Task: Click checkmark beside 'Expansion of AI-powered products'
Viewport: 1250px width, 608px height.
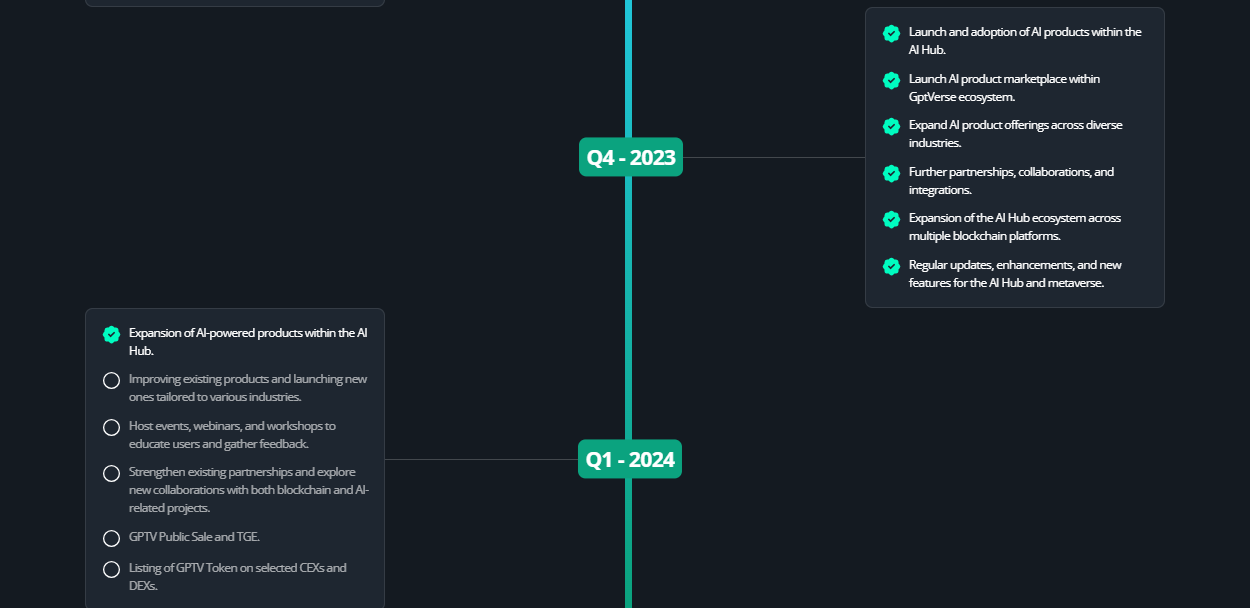Action: pos(112,334)
